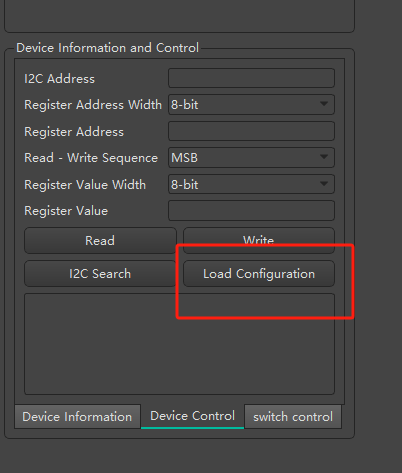Click the Register Value label text
Viewport: 402px width, 473px height.
click(x=66, y=211)
